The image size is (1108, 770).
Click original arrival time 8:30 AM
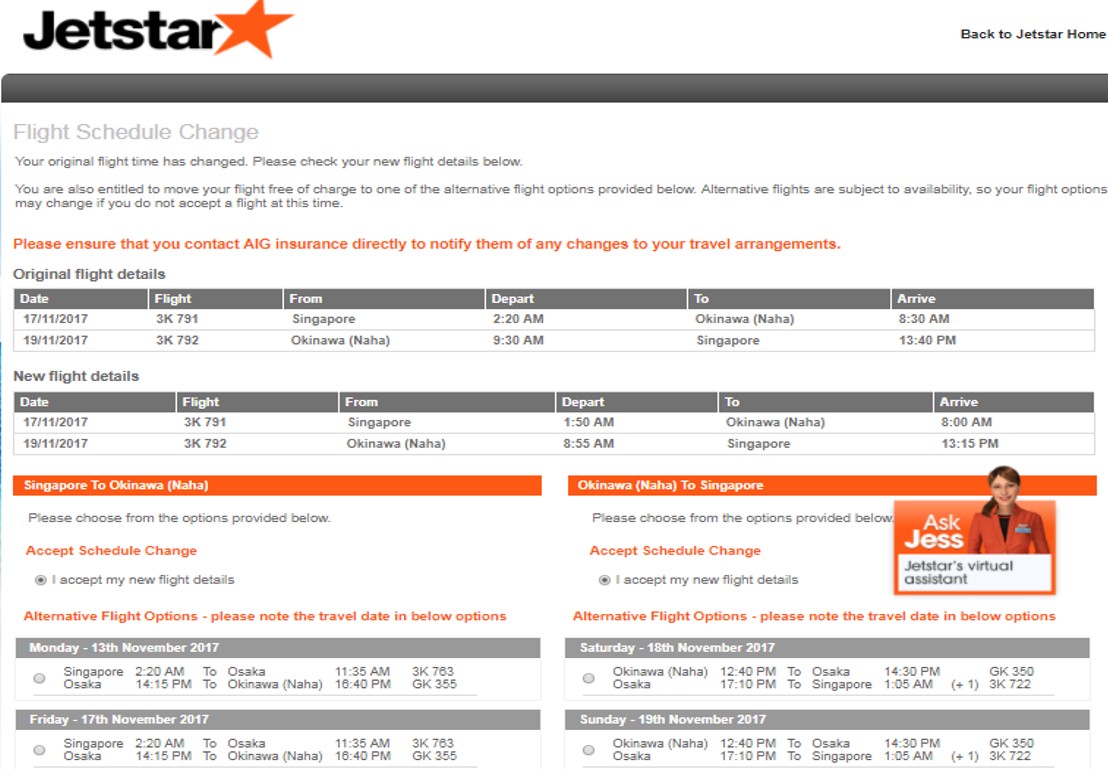pos(924,319)
